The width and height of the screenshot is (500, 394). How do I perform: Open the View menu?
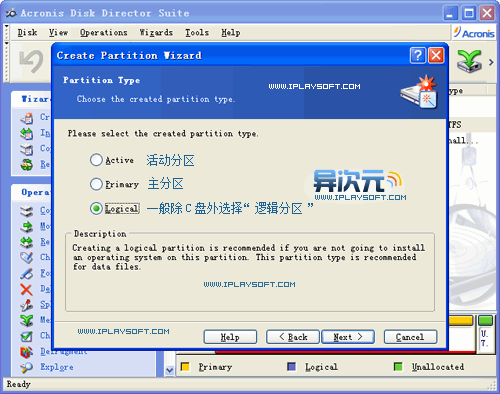pos(58,33)
